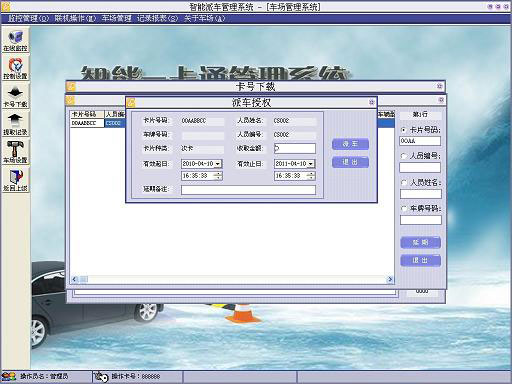
Task: Click the 派车授权 dialog title bar icon
Action: pyautogui.click(x=131, y=103)
